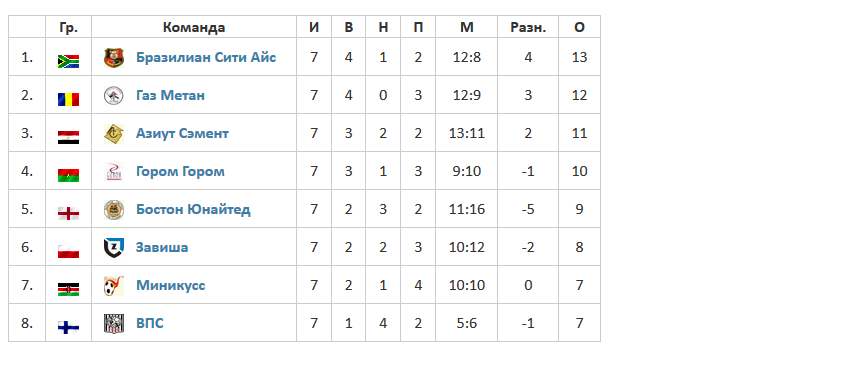Open the Бостон Юнайтед team page
This screenshot has height=367, width=861.
point(193,209)
